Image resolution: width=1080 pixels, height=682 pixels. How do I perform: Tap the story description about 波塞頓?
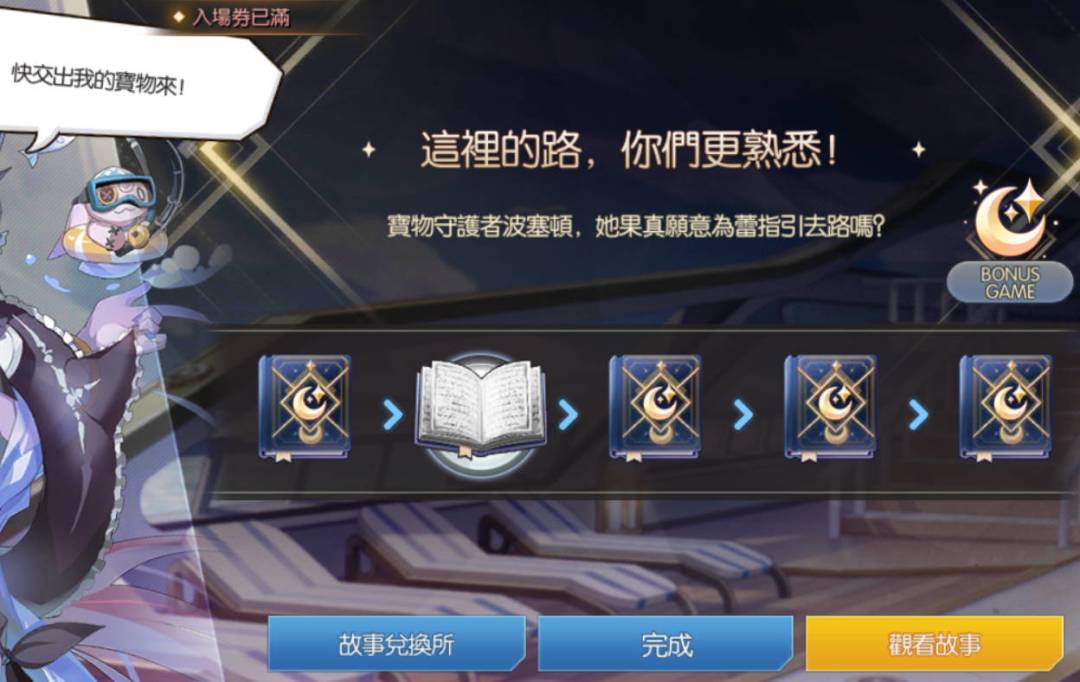[x=635, y=226]
